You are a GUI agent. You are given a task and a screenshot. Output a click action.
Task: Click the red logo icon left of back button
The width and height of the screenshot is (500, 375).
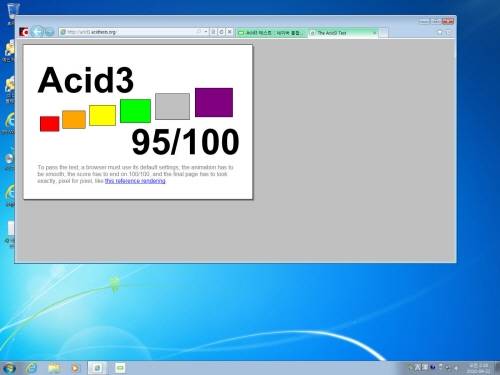click(24, 32)
